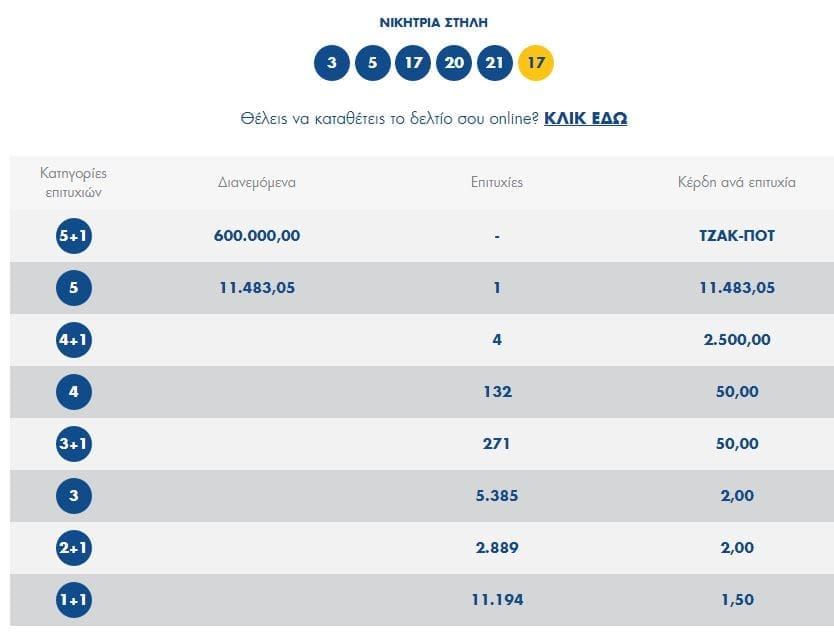The width and height of the screenshot is (834, 642).
Task: Click the ΝΙΚΗΤΡΙΑ ΣΤΗΛΗ heading
Action: pyautogui.click(x=434, y=22)
